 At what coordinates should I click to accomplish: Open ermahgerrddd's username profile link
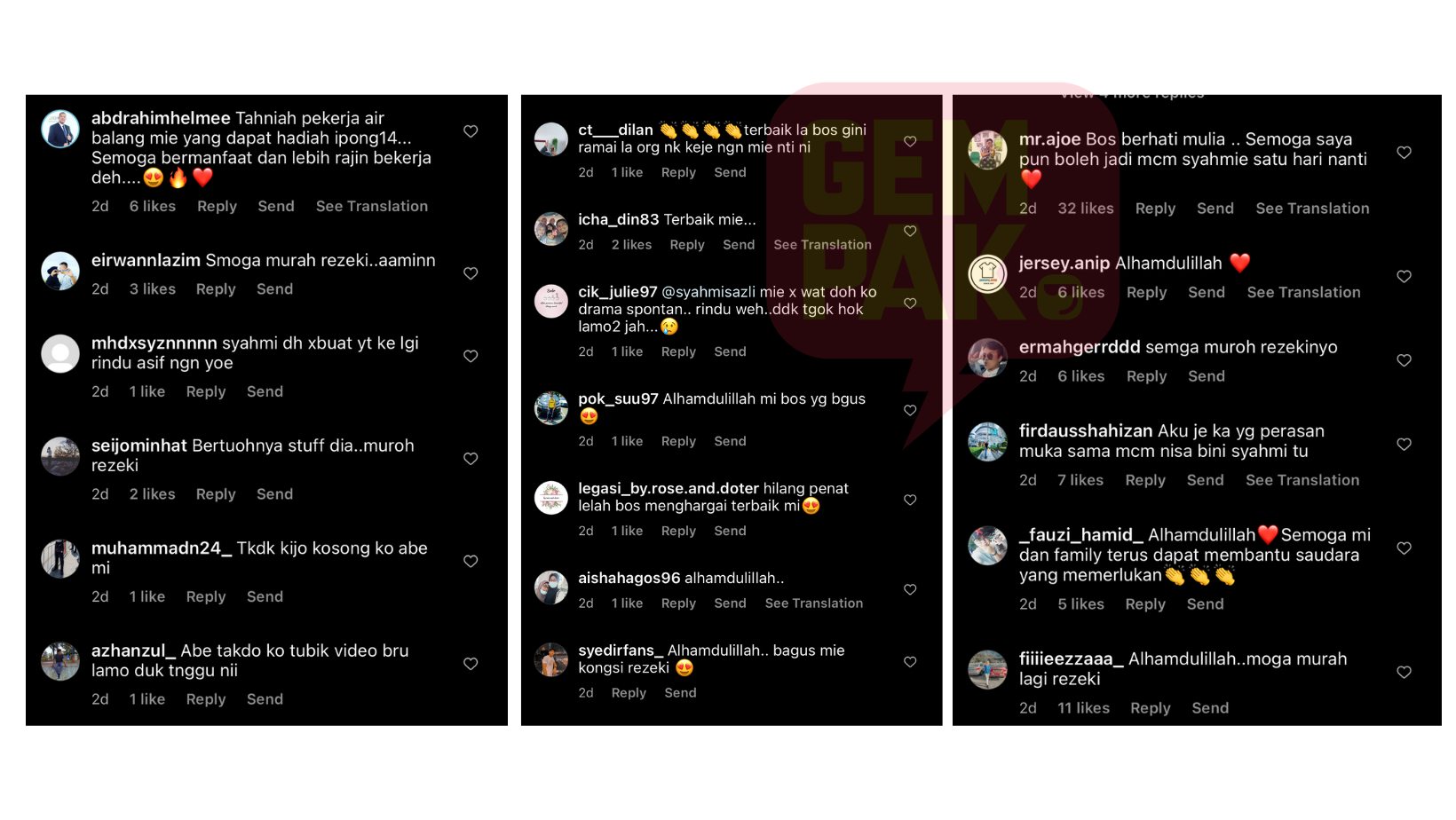click(x=1080, y=347)
